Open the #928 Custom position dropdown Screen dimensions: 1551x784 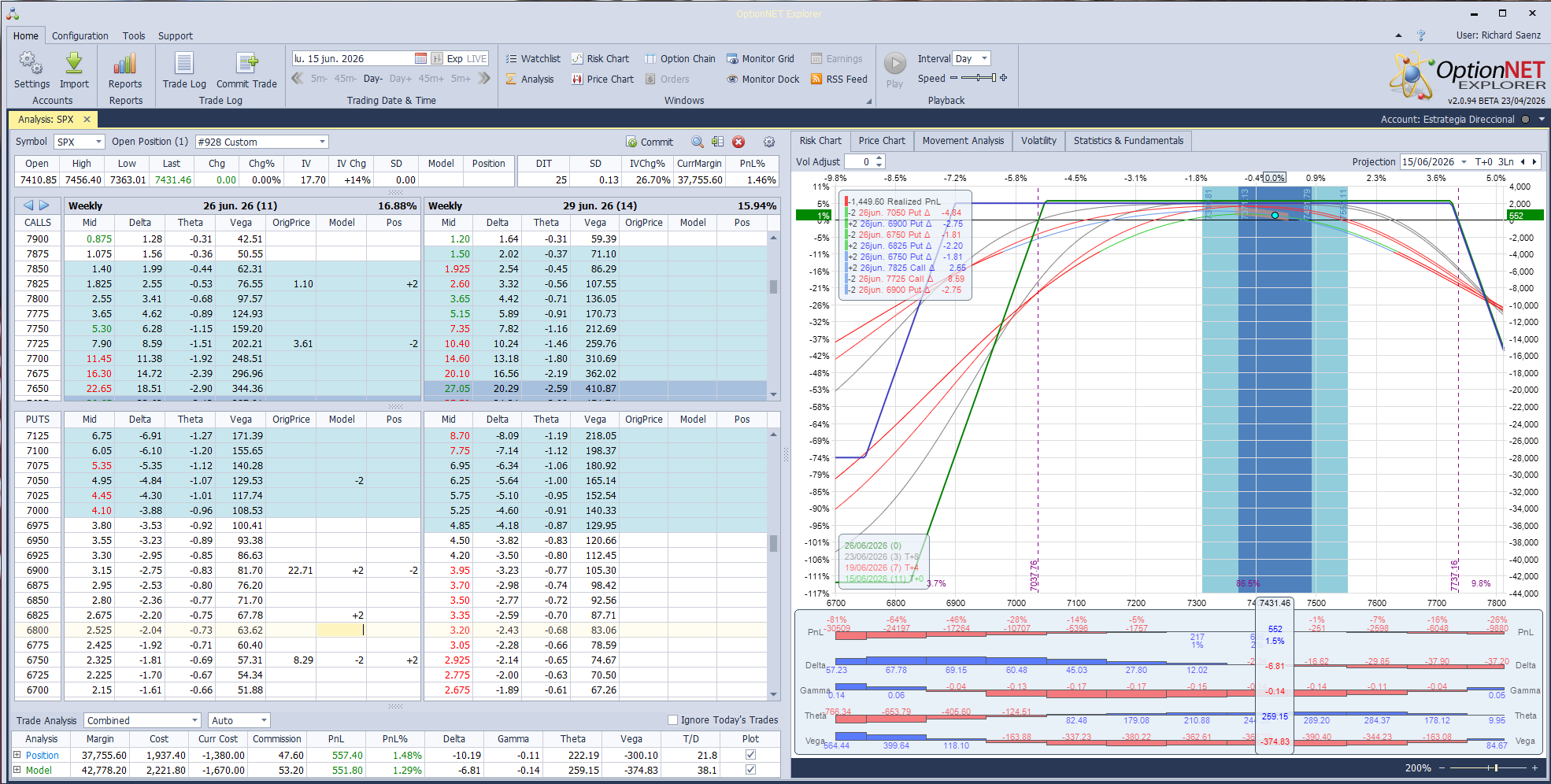[322, 142]
